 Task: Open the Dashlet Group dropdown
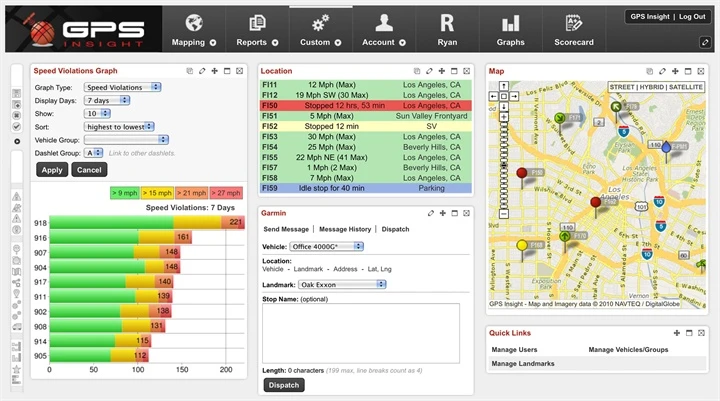pyautogui.click(x=94, y=153)
